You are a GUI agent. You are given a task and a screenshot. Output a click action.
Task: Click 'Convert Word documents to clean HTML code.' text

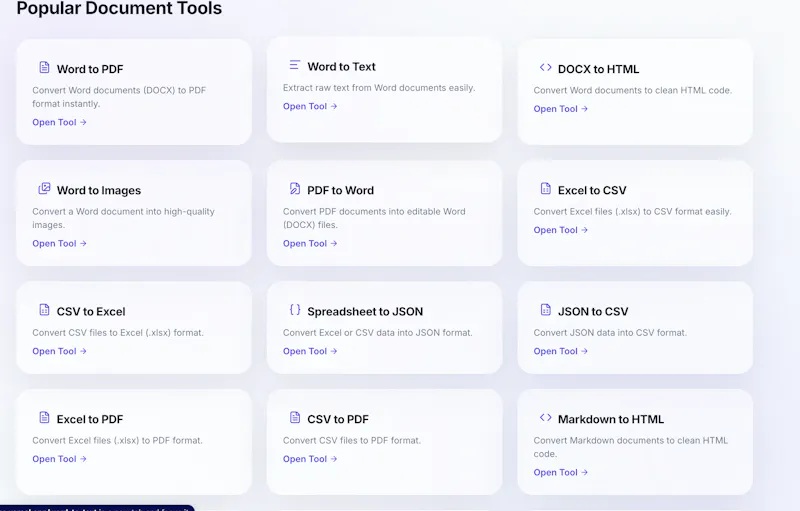(x=633, y=90)
